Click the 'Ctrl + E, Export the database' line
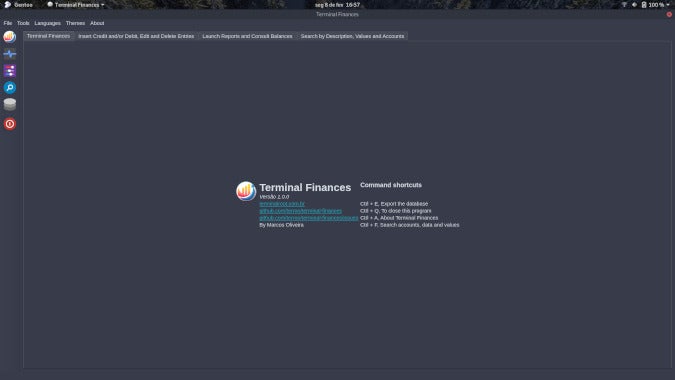Screen dimensions: 675x380 pos(394,204)
